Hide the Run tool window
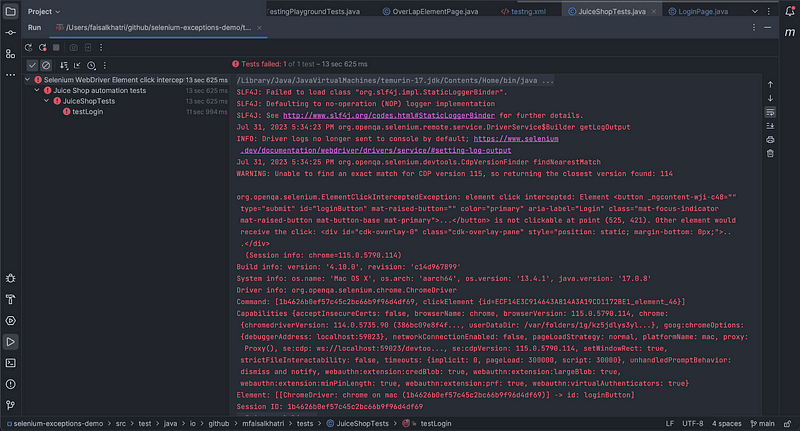 point(768,28)
